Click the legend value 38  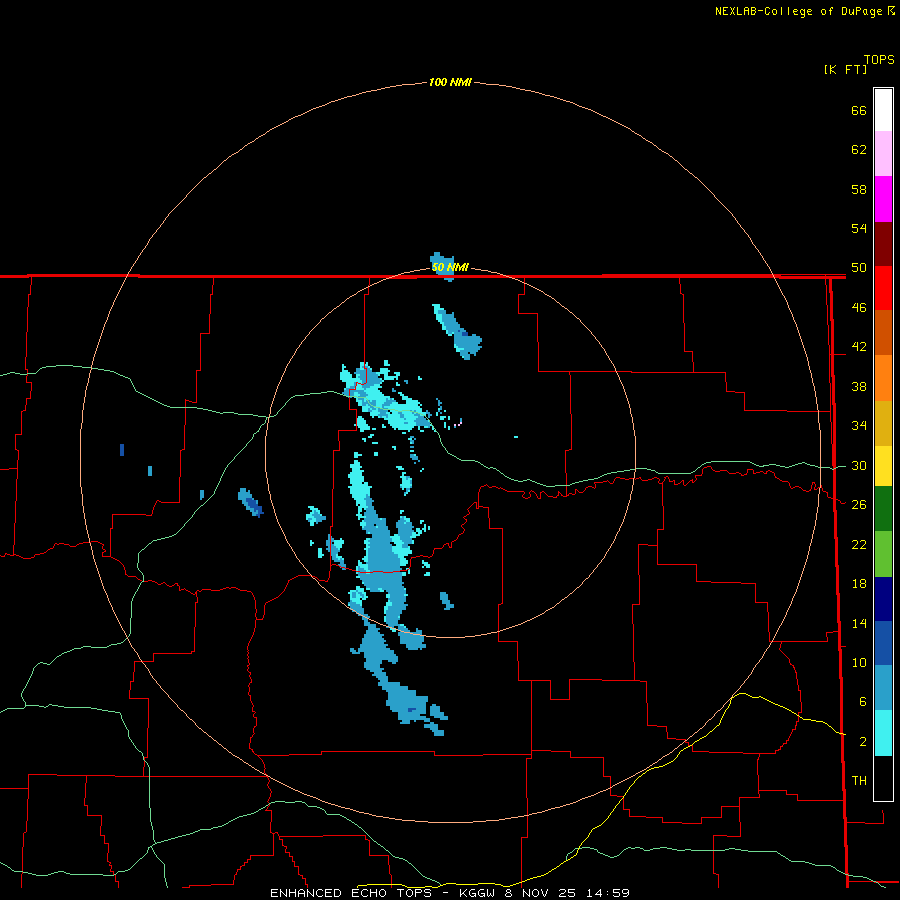point(859,386)
